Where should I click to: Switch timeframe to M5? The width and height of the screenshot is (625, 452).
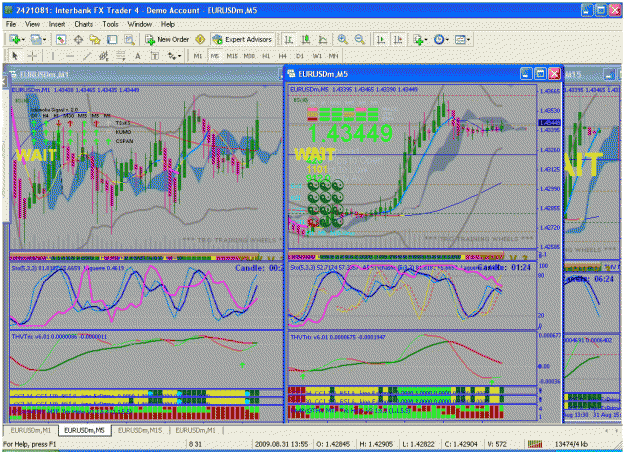tap(214, 56)
